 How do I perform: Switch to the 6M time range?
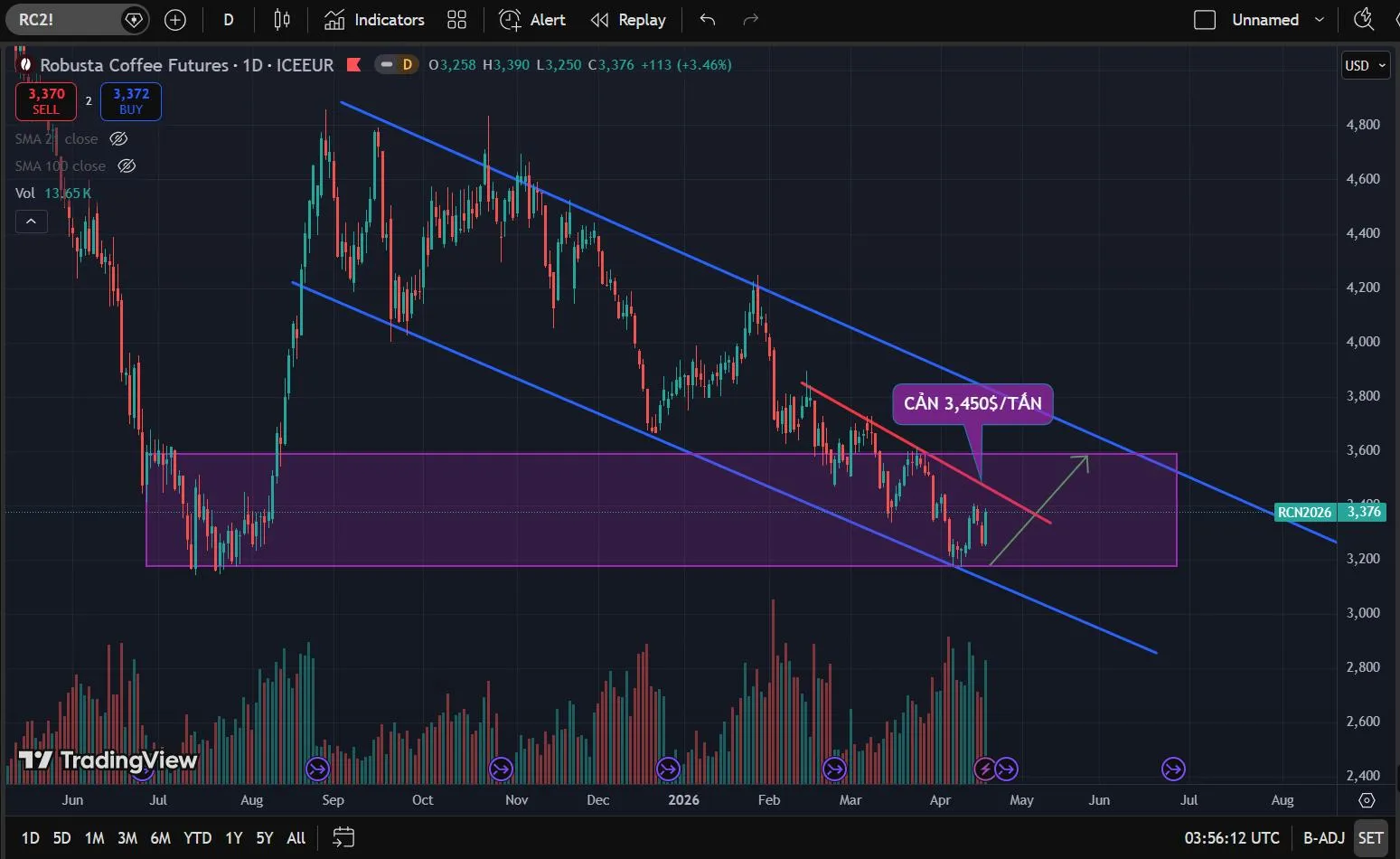pos(160,837)
